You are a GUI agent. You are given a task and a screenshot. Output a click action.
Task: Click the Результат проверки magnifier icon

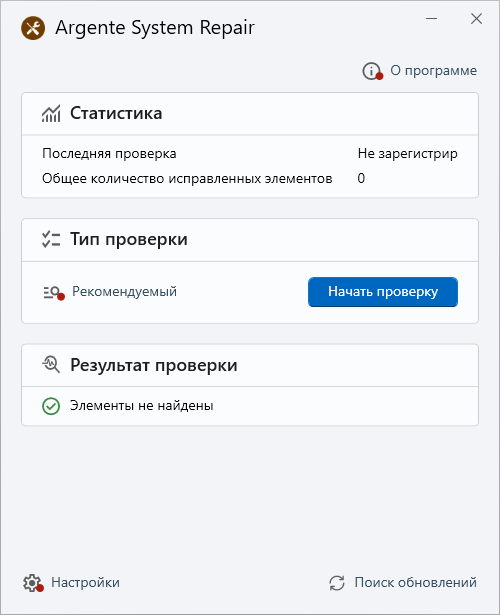(51, 365)
